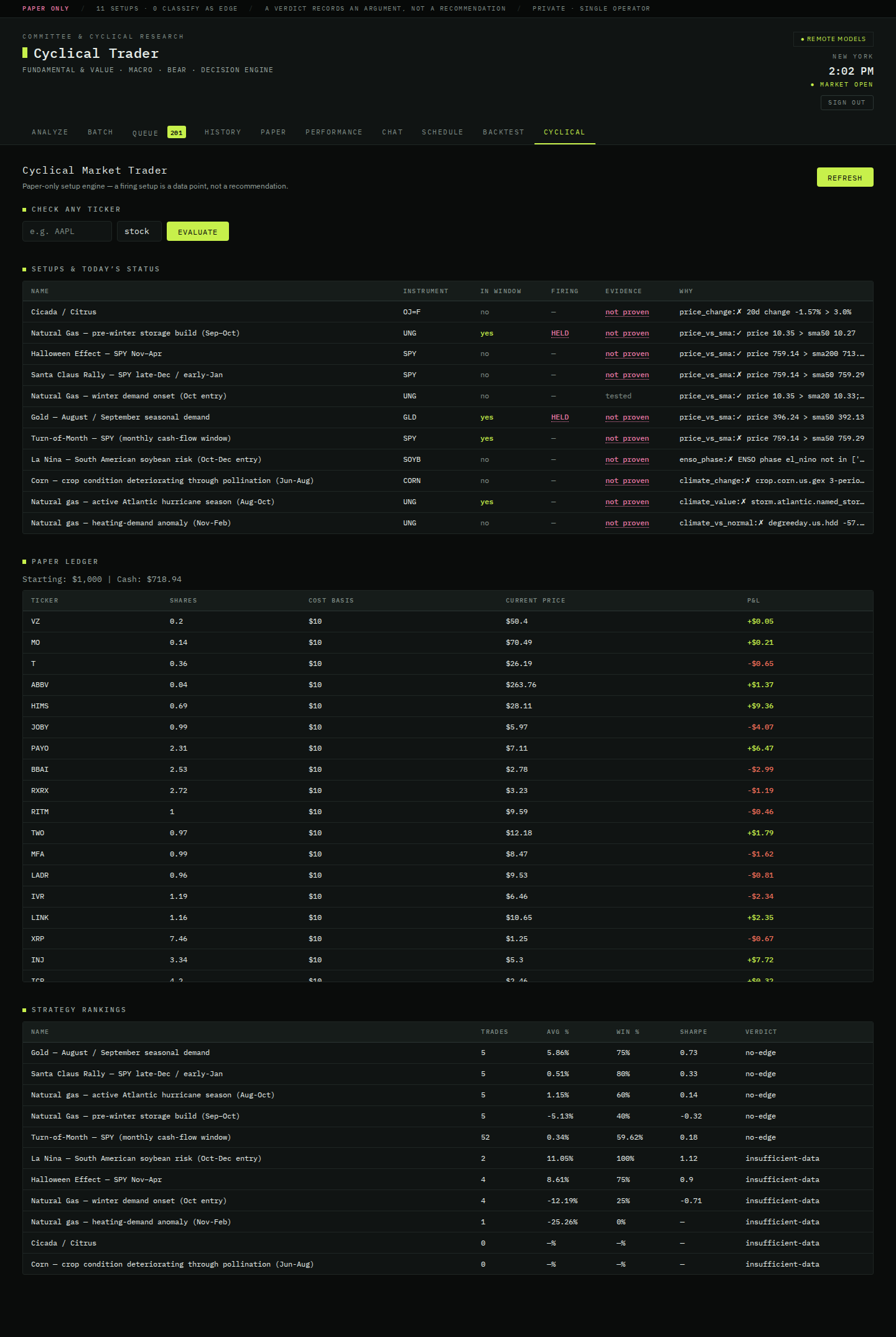
Task: Click HELD link in pre-winter storage build row
Action: point(560,333)
